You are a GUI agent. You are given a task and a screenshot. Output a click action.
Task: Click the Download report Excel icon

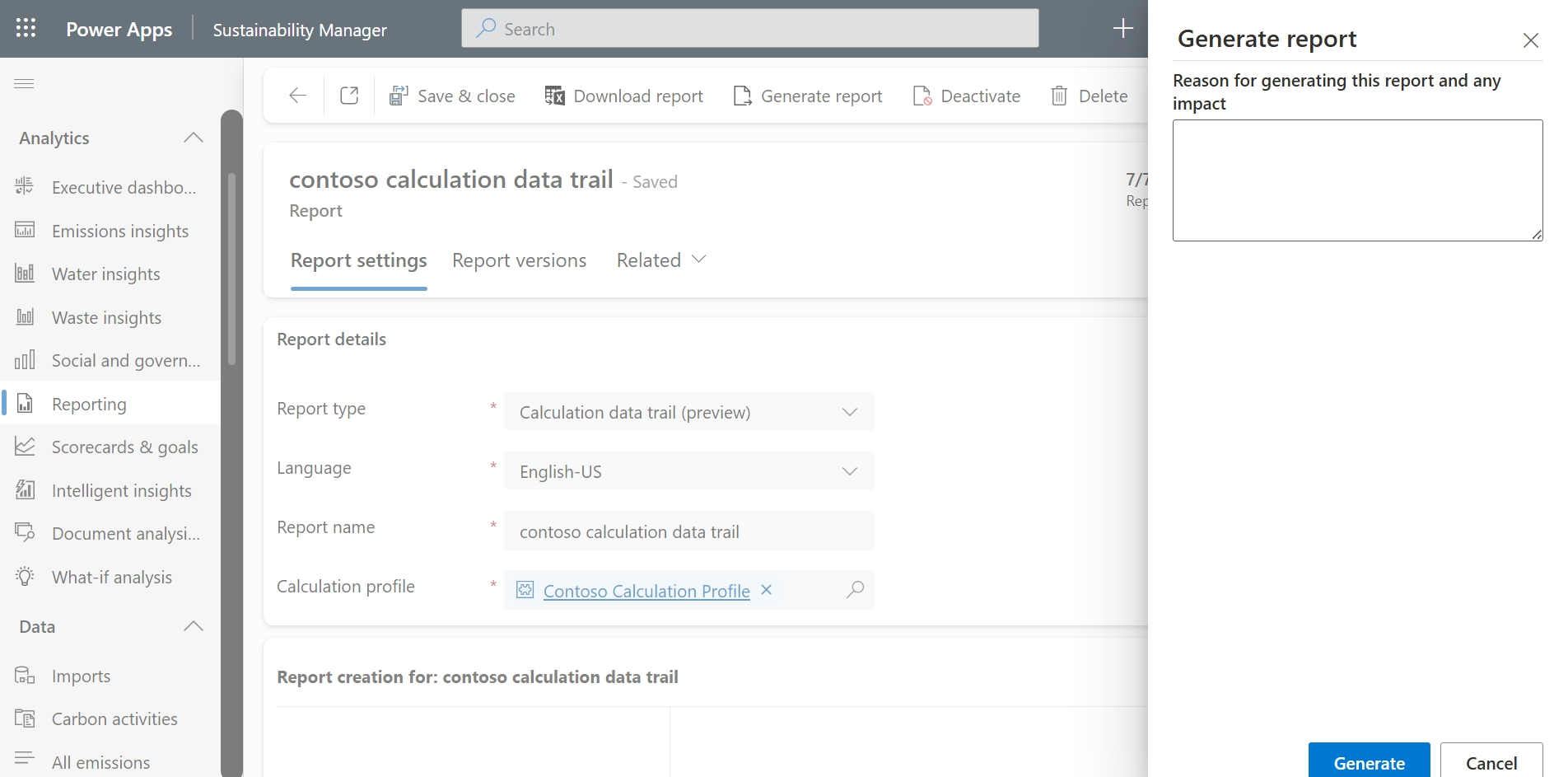pyautogui.click(x=554, y=96)
